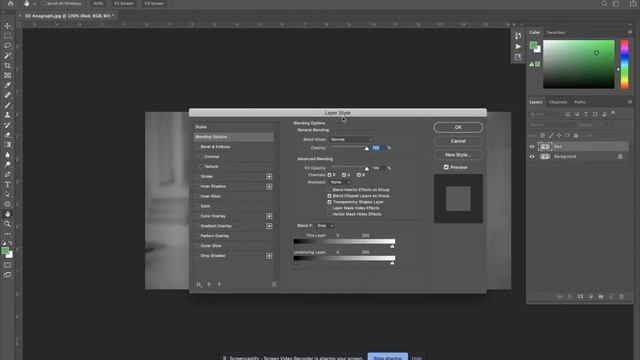Enable Blend Interior Effects as Group

click(329, 190)
